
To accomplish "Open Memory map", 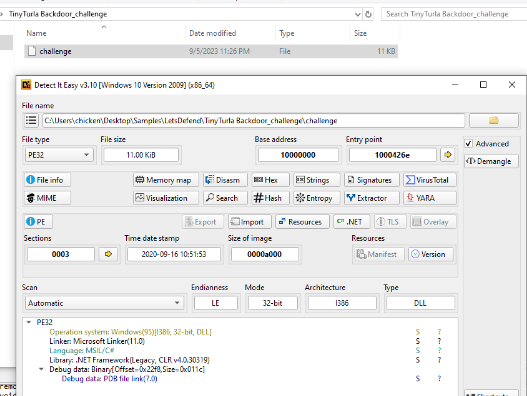I will [166, 180].
